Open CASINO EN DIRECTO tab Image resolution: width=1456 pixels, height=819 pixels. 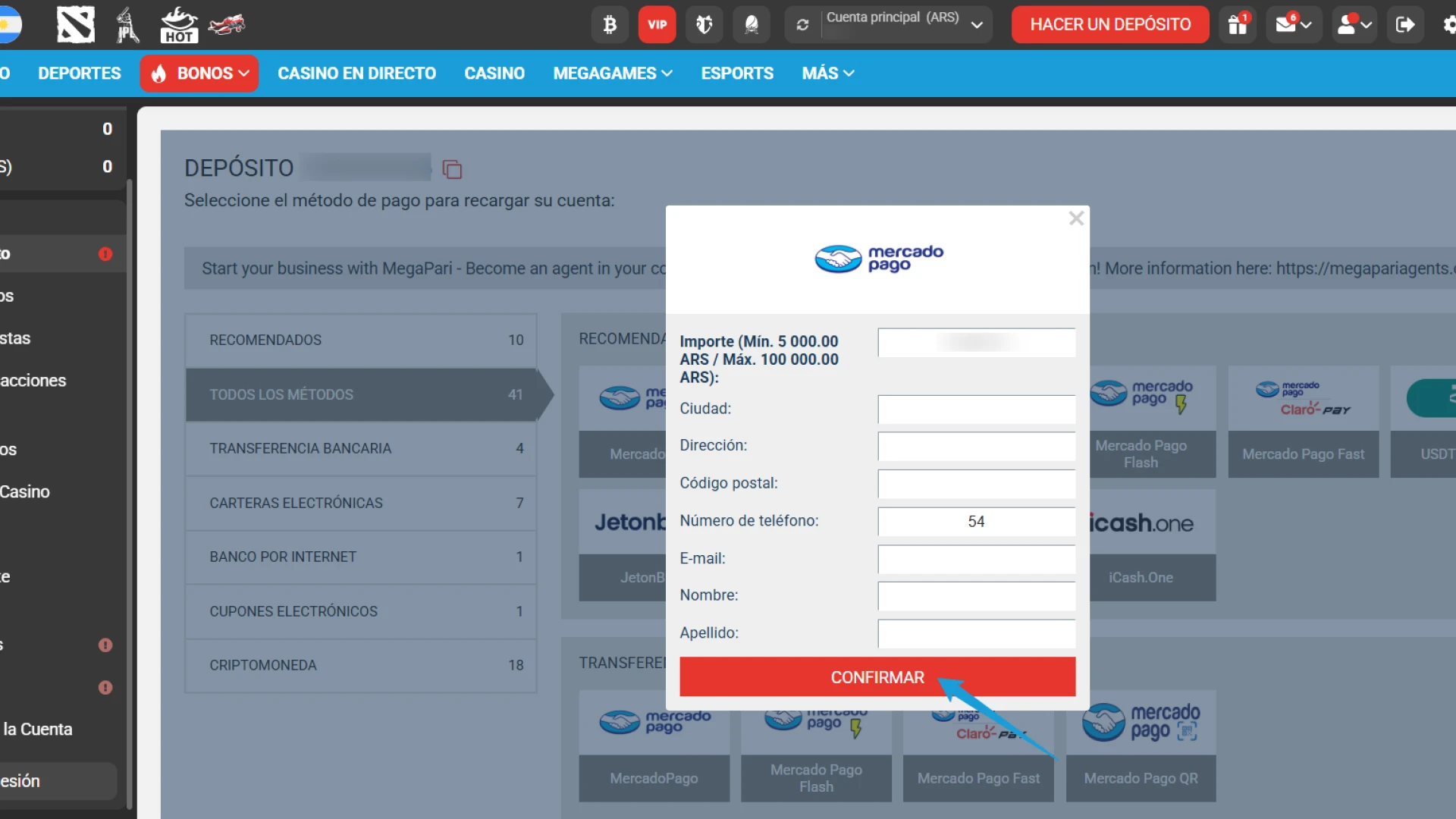click(x=356, y=74)
